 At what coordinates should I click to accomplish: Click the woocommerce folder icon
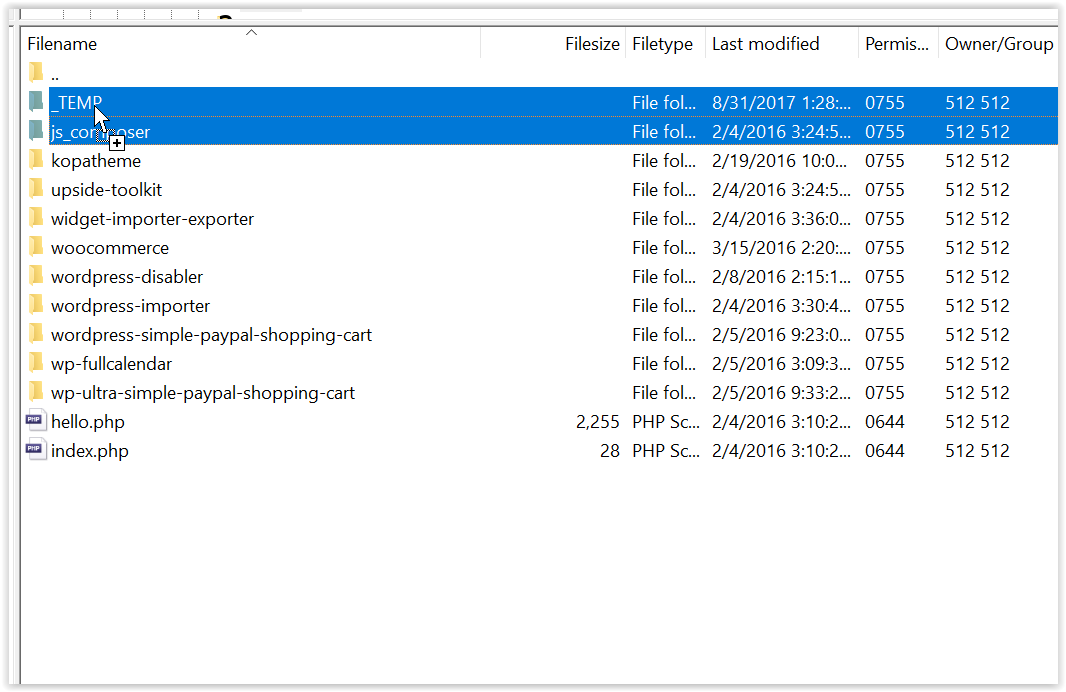pyautogui.click(x=36, y=247)
